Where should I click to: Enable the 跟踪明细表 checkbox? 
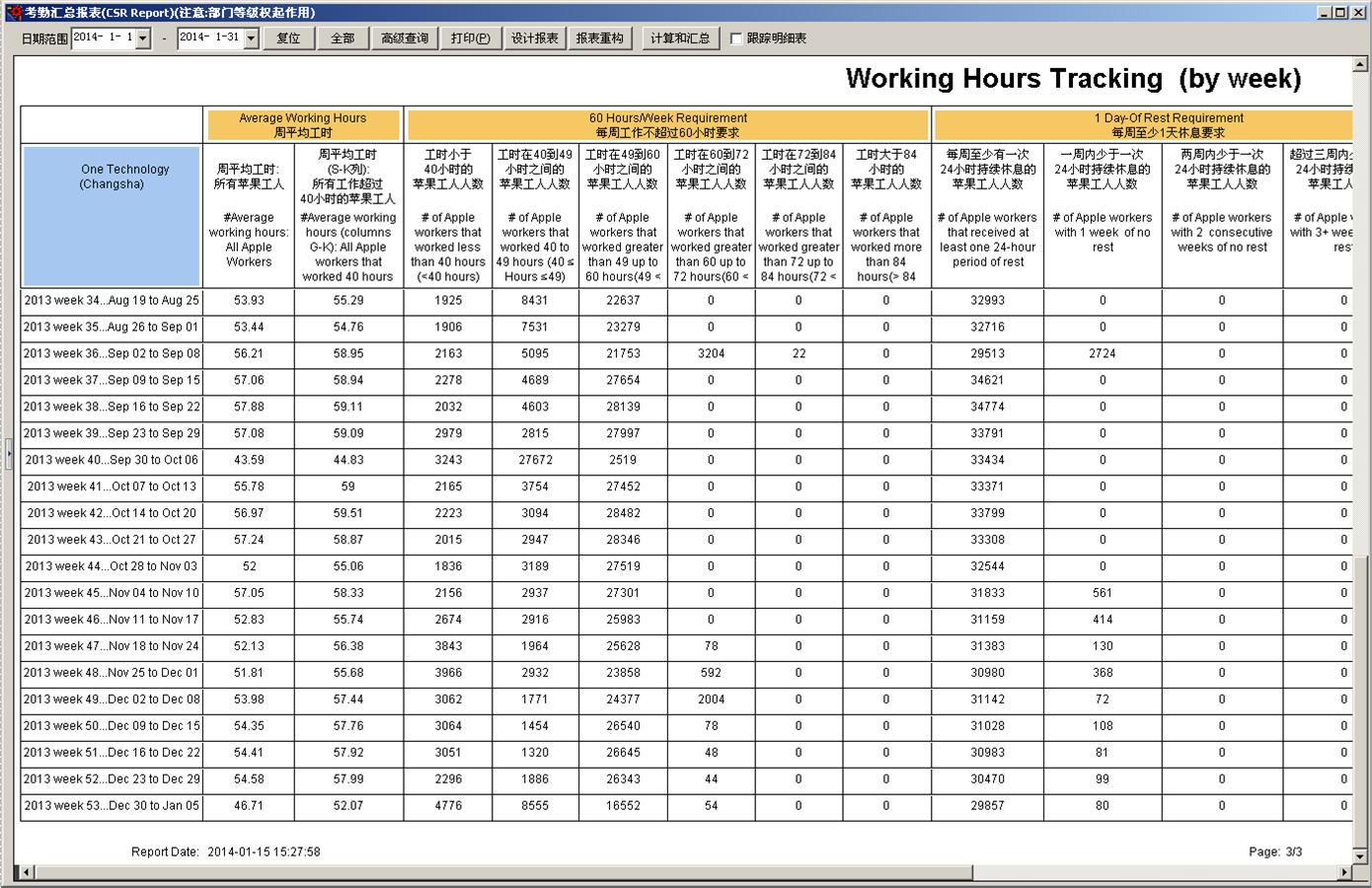point(736,38)
